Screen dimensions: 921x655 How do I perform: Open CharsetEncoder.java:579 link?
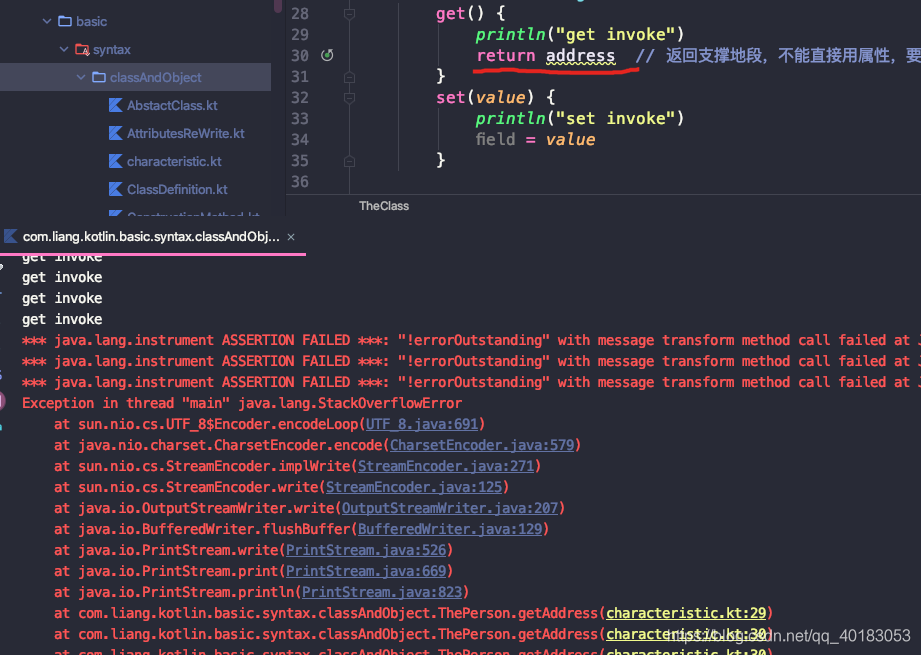(x=482, y=445)
